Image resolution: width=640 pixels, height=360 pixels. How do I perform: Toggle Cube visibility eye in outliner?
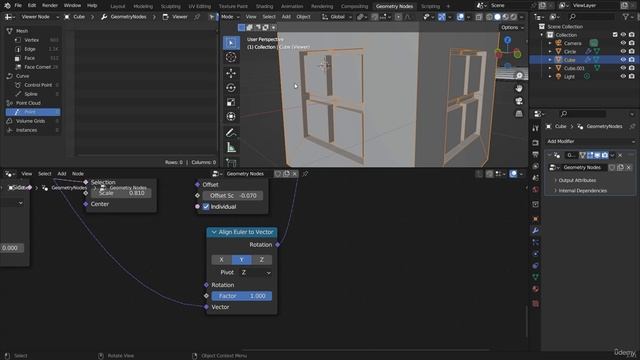623,60
